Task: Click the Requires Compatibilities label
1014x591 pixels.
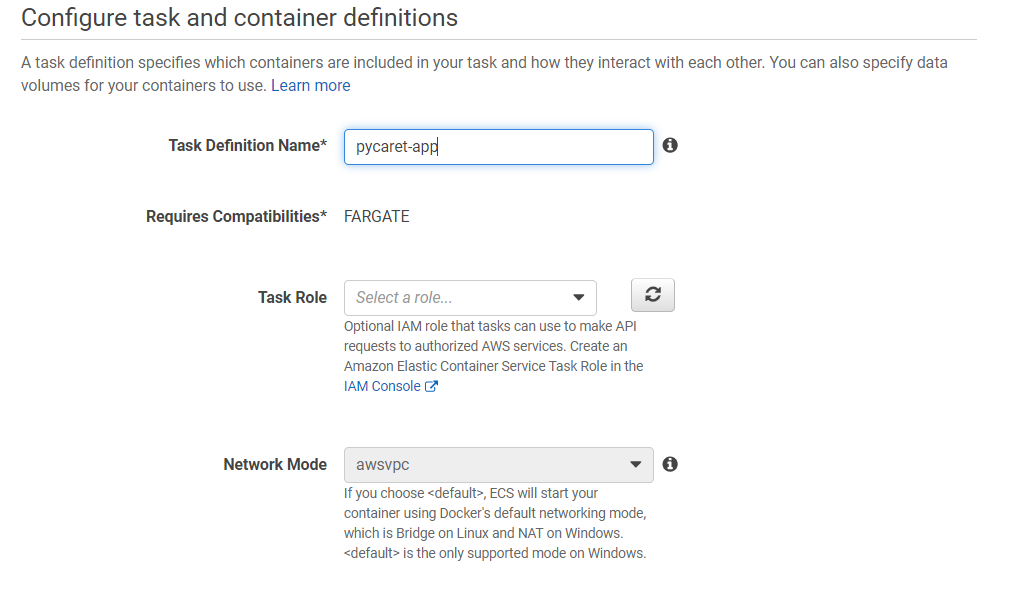Action: 236,217
